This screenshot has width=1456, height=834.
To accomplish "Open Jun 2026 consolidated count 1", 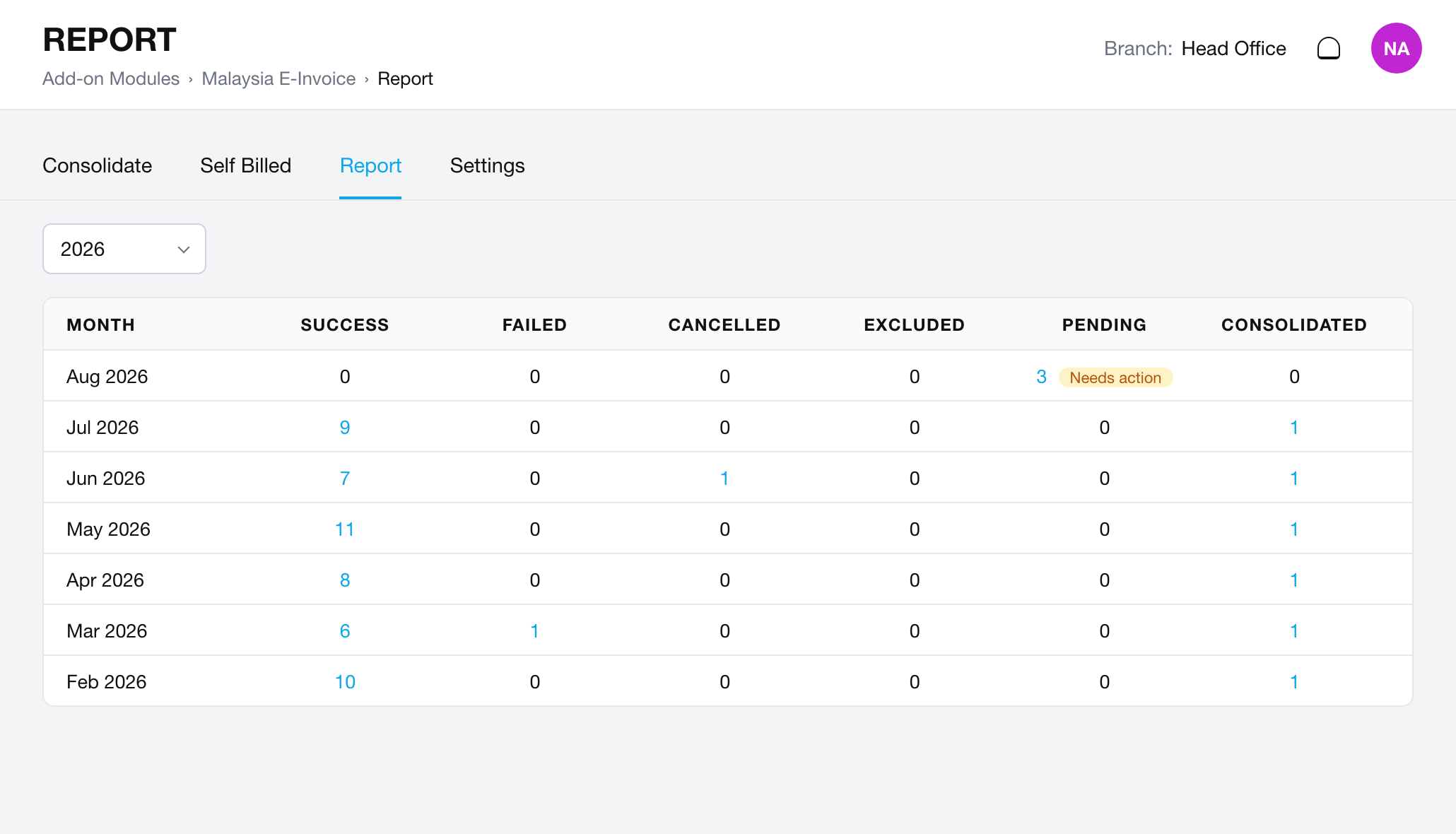I will 1294,478.
